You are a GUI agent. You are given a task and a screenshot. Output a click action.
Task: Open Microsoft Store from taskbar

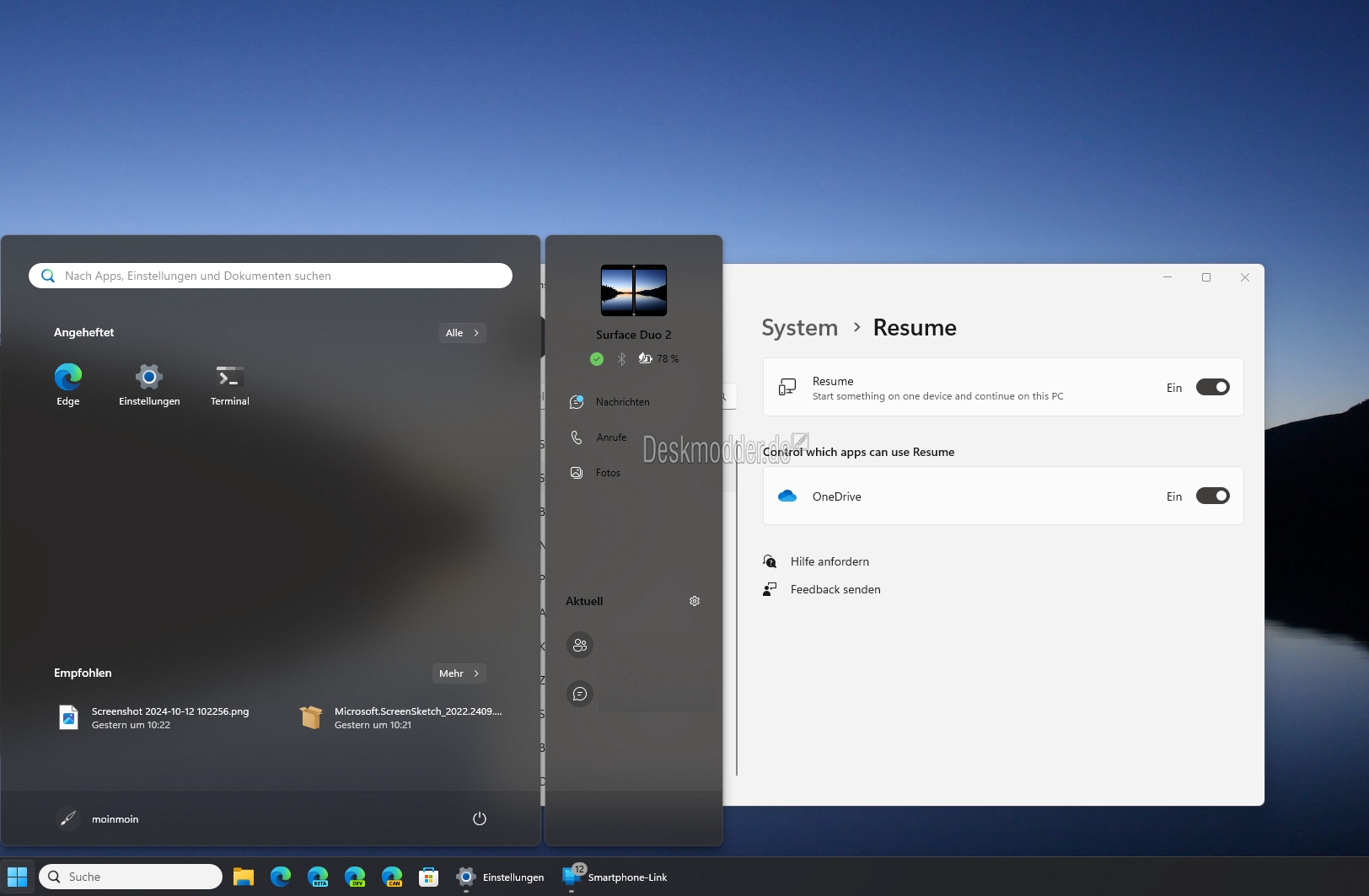pyautogui.click(x=429, y=877)
